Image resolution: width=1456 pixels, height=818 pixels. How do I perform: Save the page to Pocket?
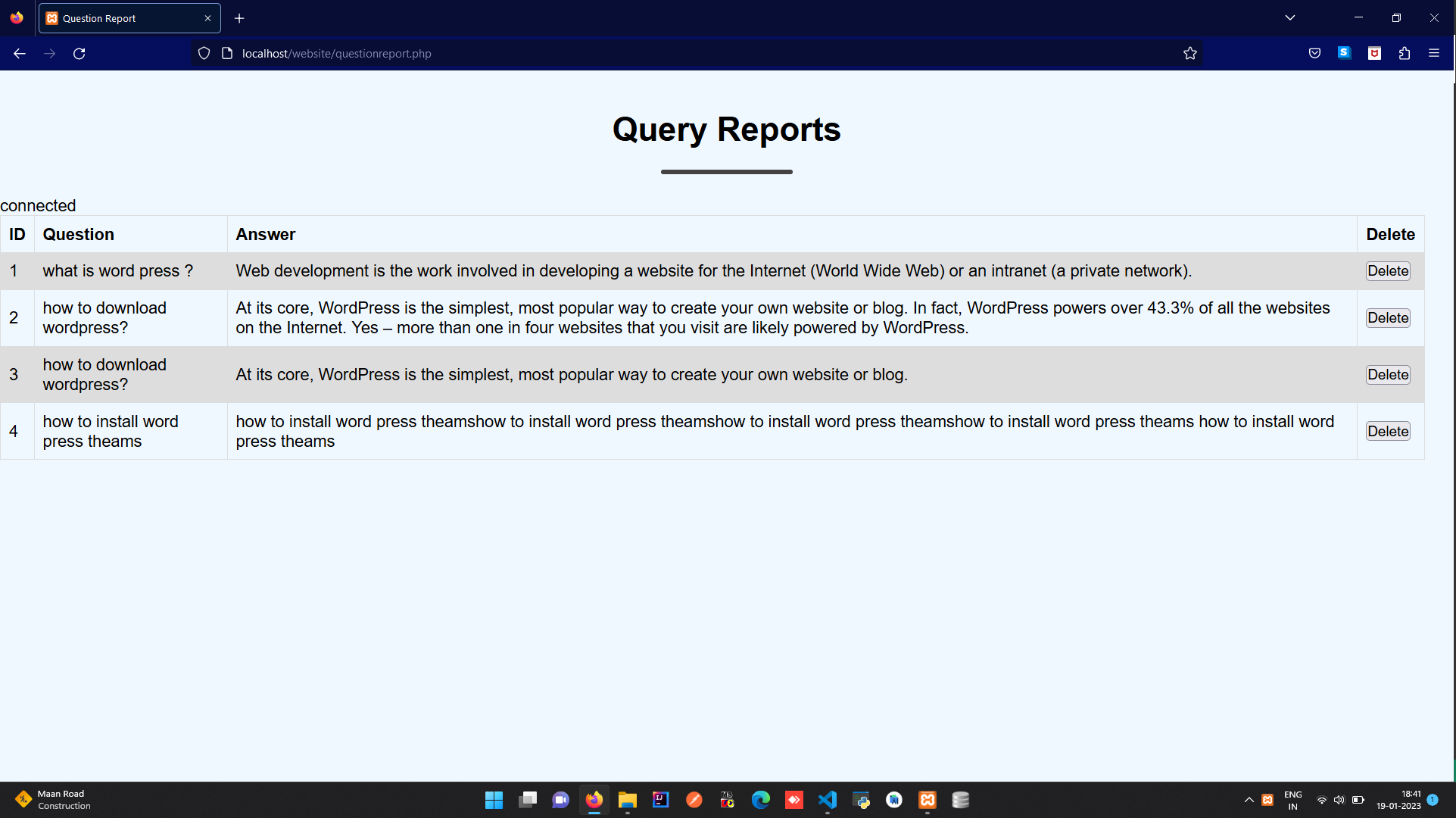pyautogui.click(x=1314, y=53)
